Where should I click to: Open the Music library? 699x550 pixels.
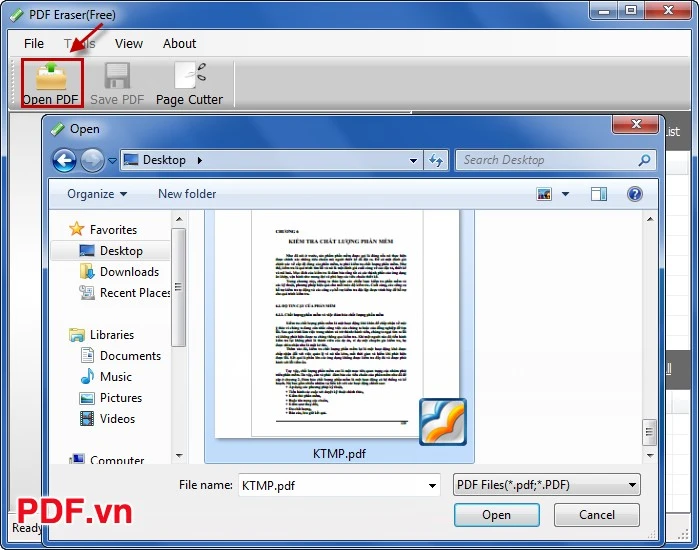(106, 377)
